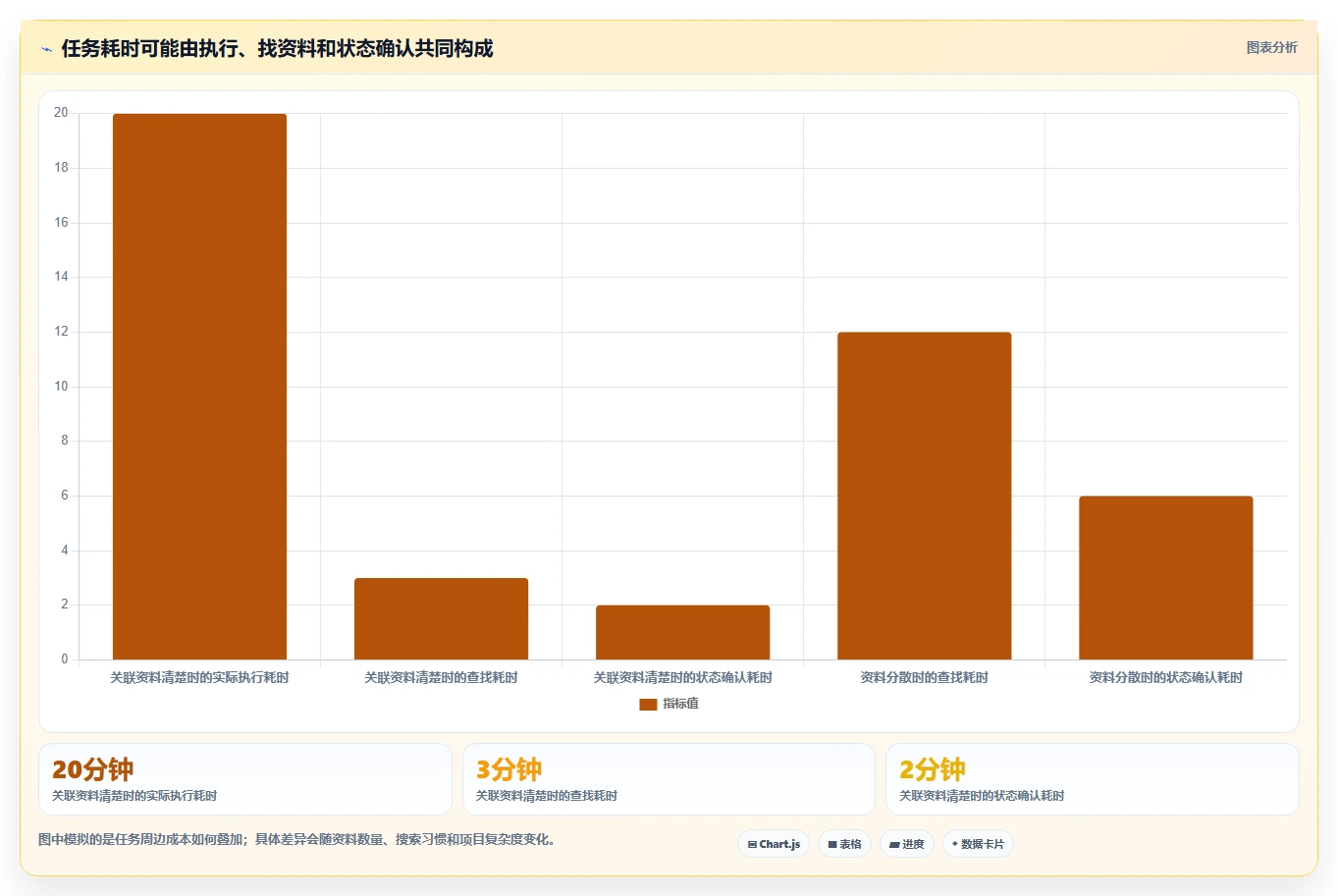This screenshot has width=1338, height=896.
Task: Click the caption under the 20分钟 card
Action: [x=134, y=796]
